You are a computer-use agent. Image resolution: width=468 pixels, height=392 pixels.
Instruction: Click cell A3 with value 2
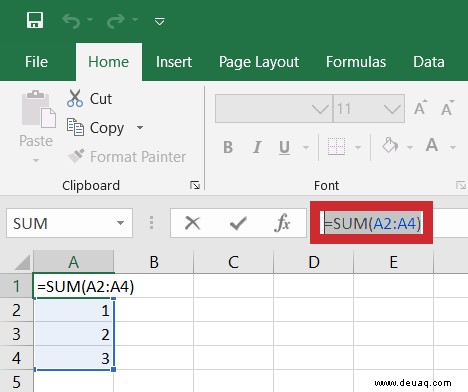(x=73, y=334)
